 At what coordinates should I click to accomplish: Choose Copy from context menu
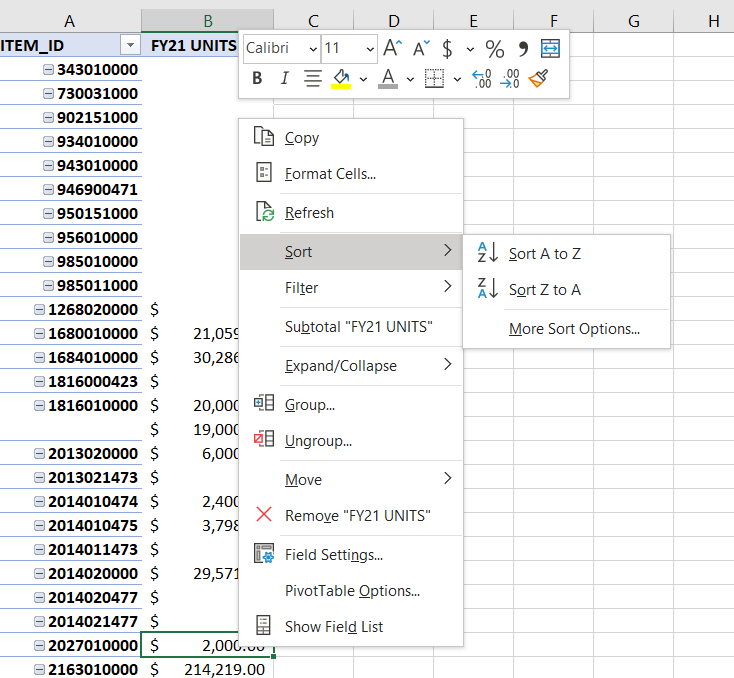point(351,138)
